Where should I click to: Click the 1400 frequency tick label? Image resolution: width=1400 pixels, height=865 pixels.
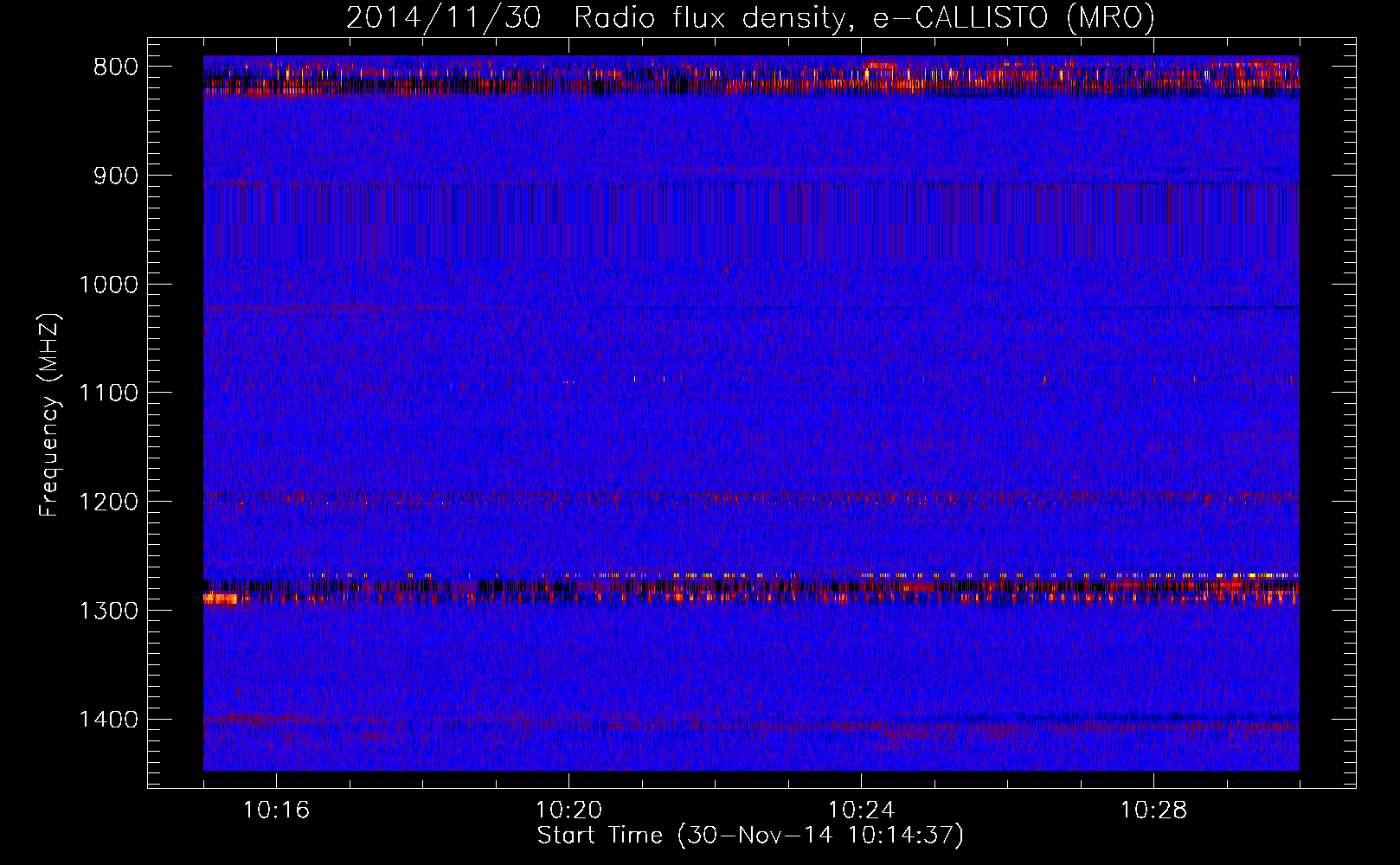(x=108, y=719)
